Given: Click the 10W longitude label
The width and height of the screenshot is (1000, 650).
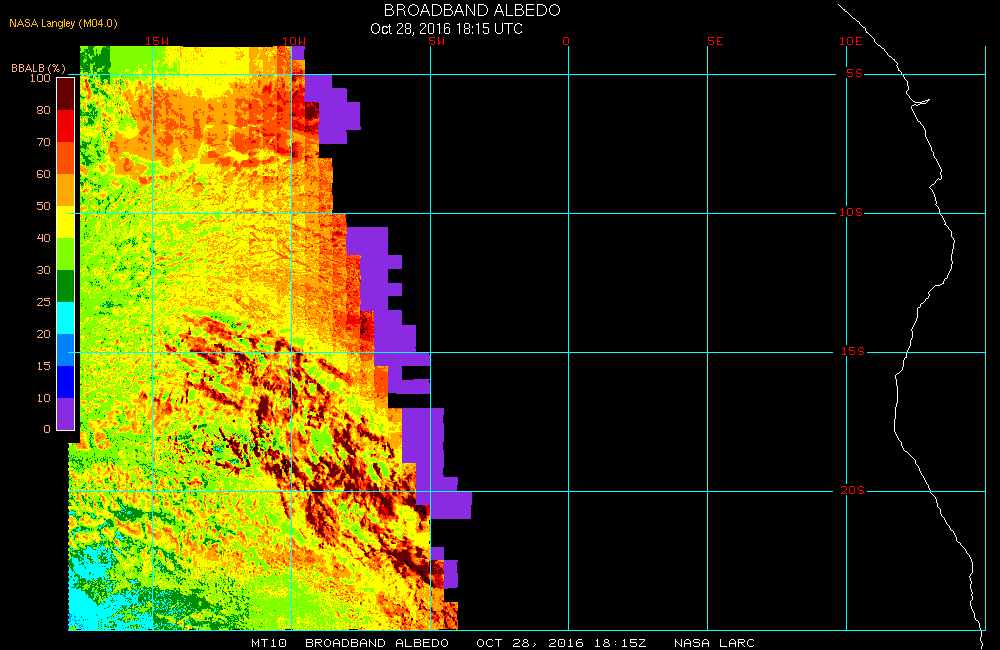Looking at the screenshot, I should click(x=293, y=42).
